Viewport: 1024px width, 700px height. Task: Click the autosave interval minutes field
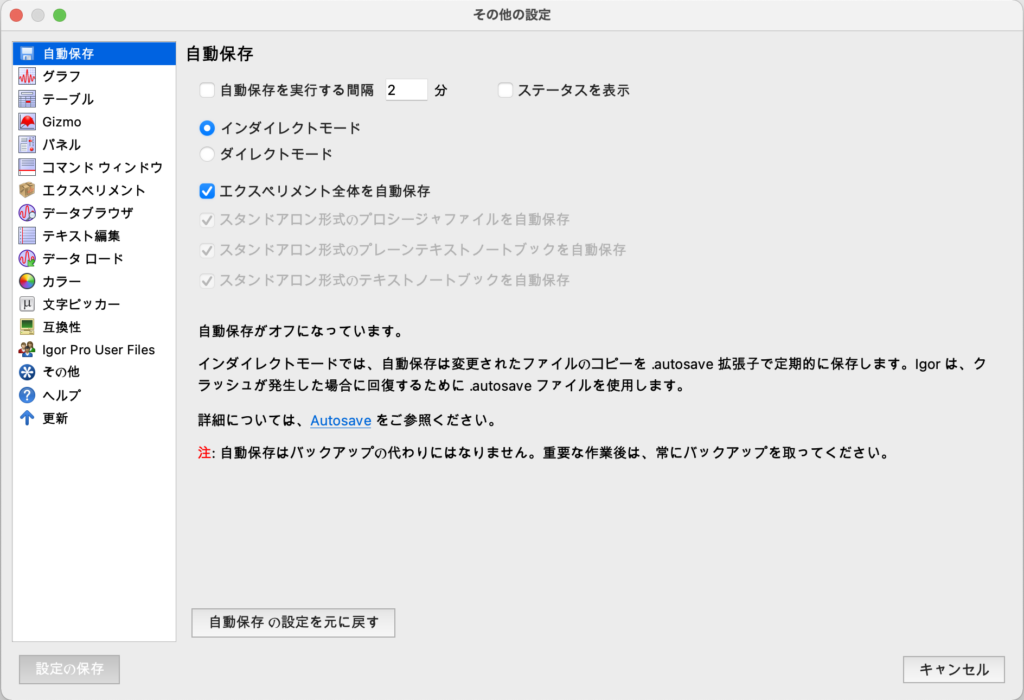pos(406,90)
